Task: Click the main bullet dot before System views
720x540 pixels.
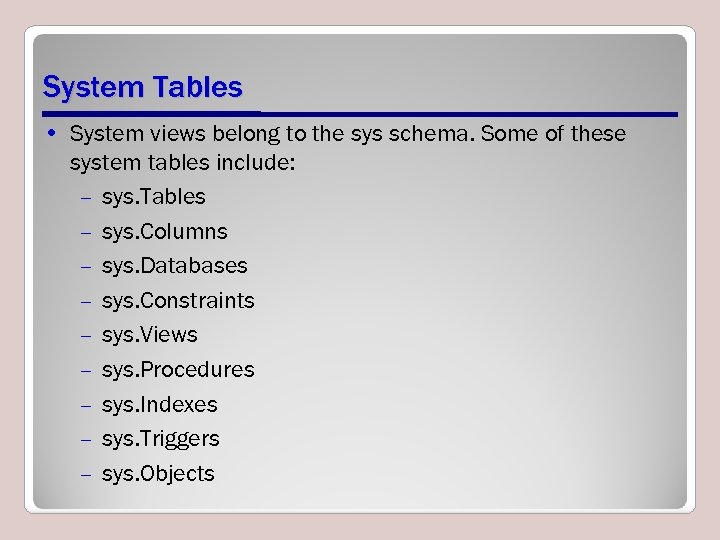Action: click(x=52, y=133)
